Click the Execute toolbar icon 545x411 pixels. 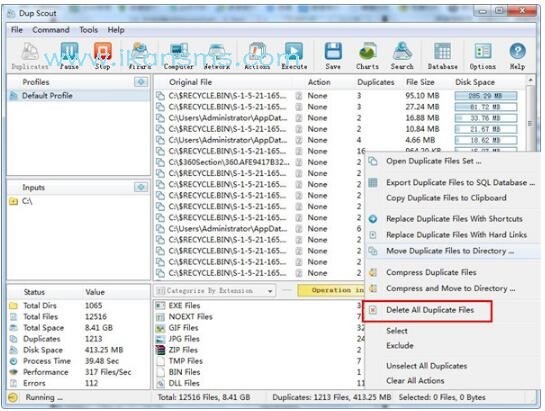click(x=294, y=55)
